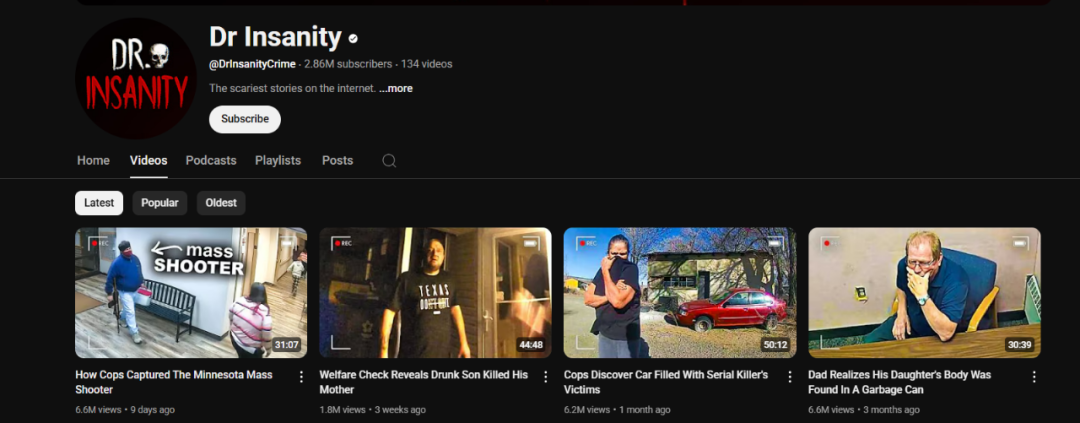
Task: Click '6.6M views • 3 months ago' text
Action: click(x=864, y=409)
